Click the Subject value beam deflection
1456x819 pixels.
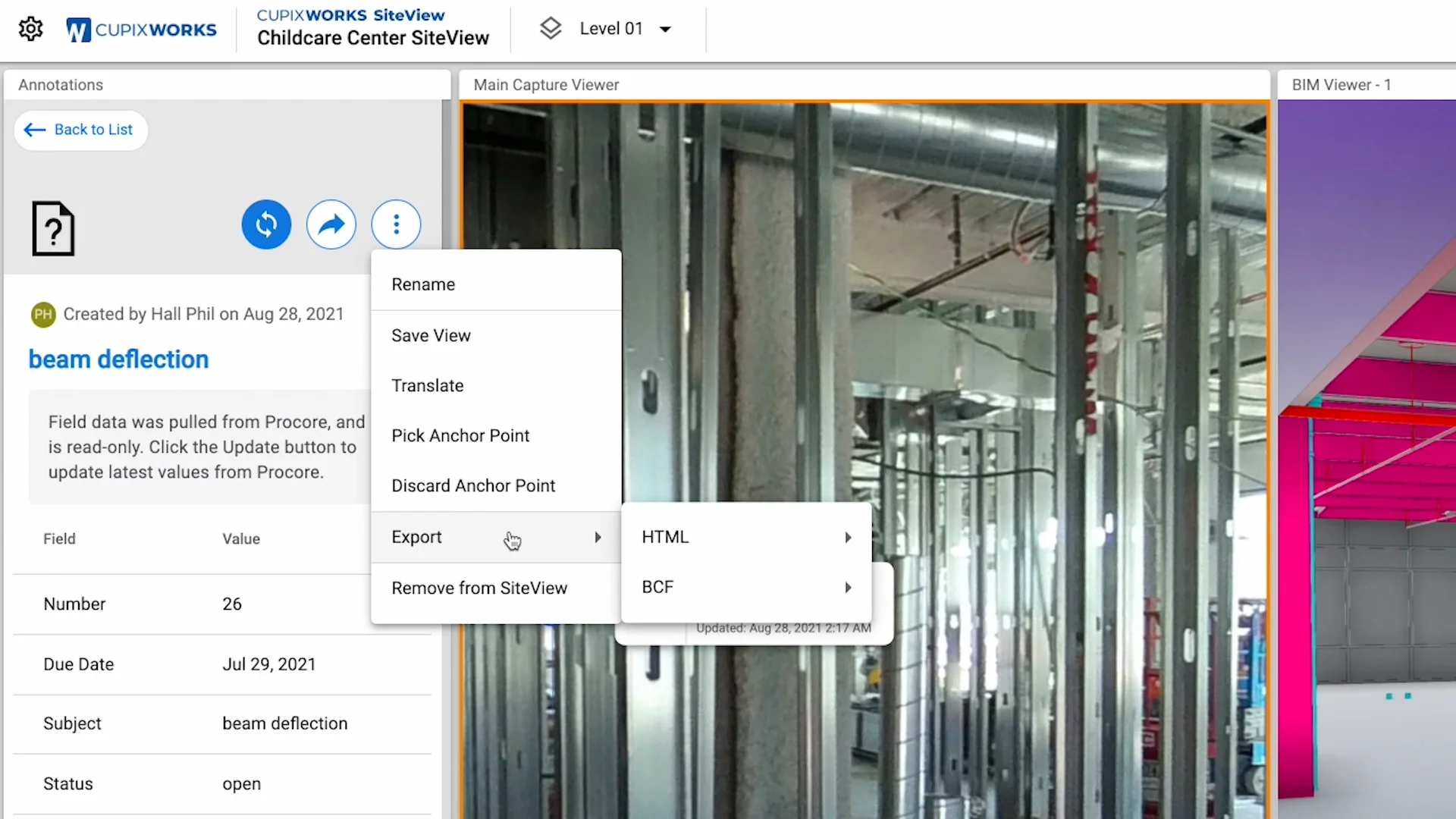(284, 723)
